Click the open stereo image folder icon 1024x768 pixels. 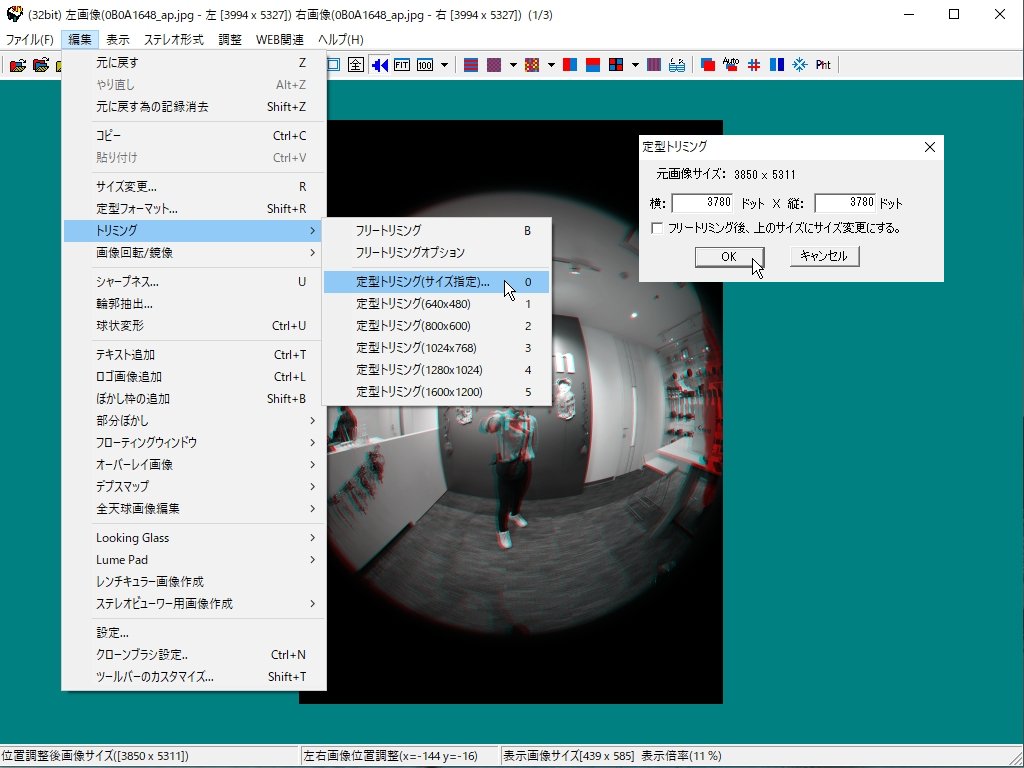coord(18,65)
